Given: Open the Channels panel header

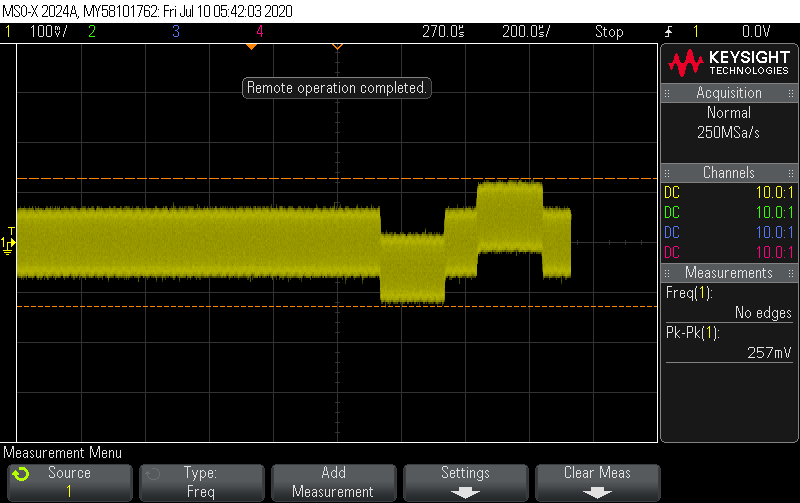Looking at the screenshot, I should 729,172.
